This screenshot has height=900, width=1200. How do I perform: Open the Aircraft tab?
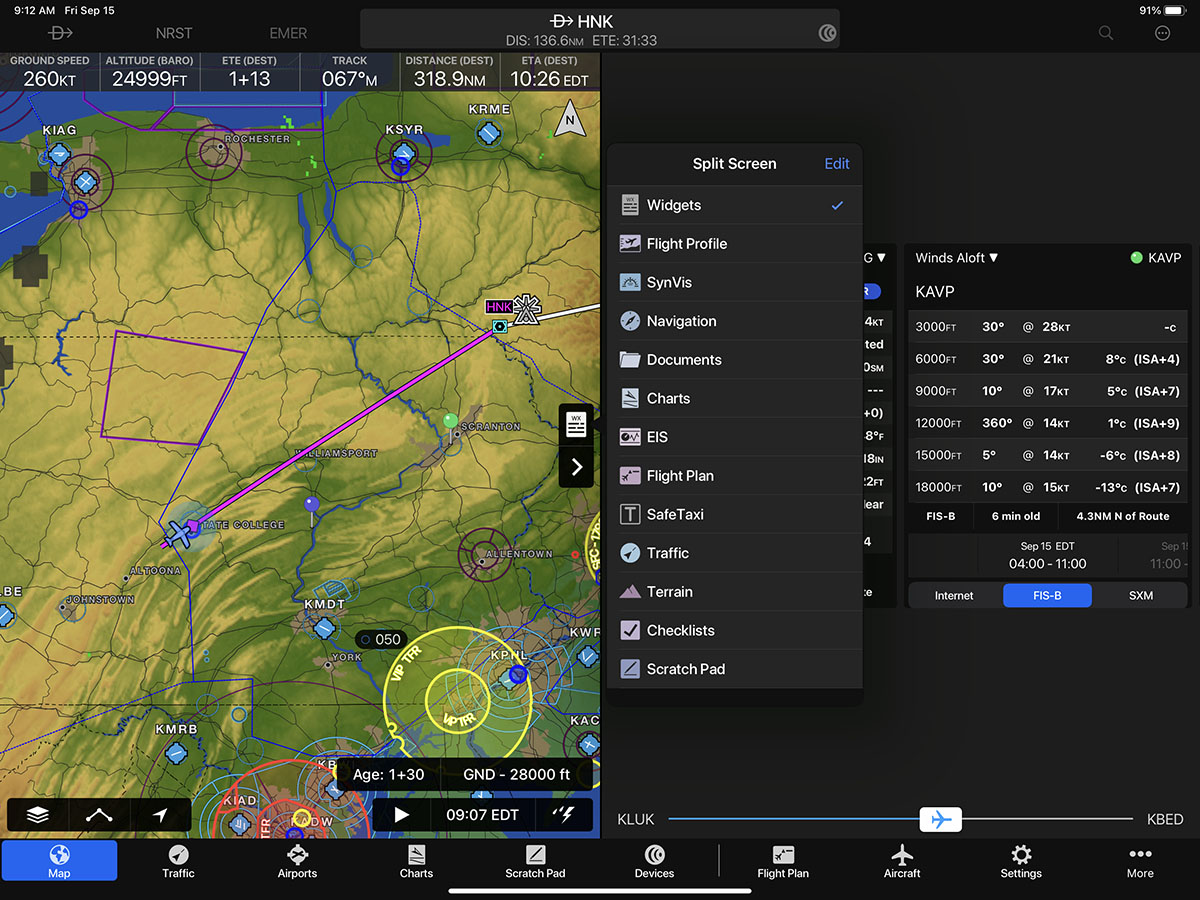pos(902,861)
